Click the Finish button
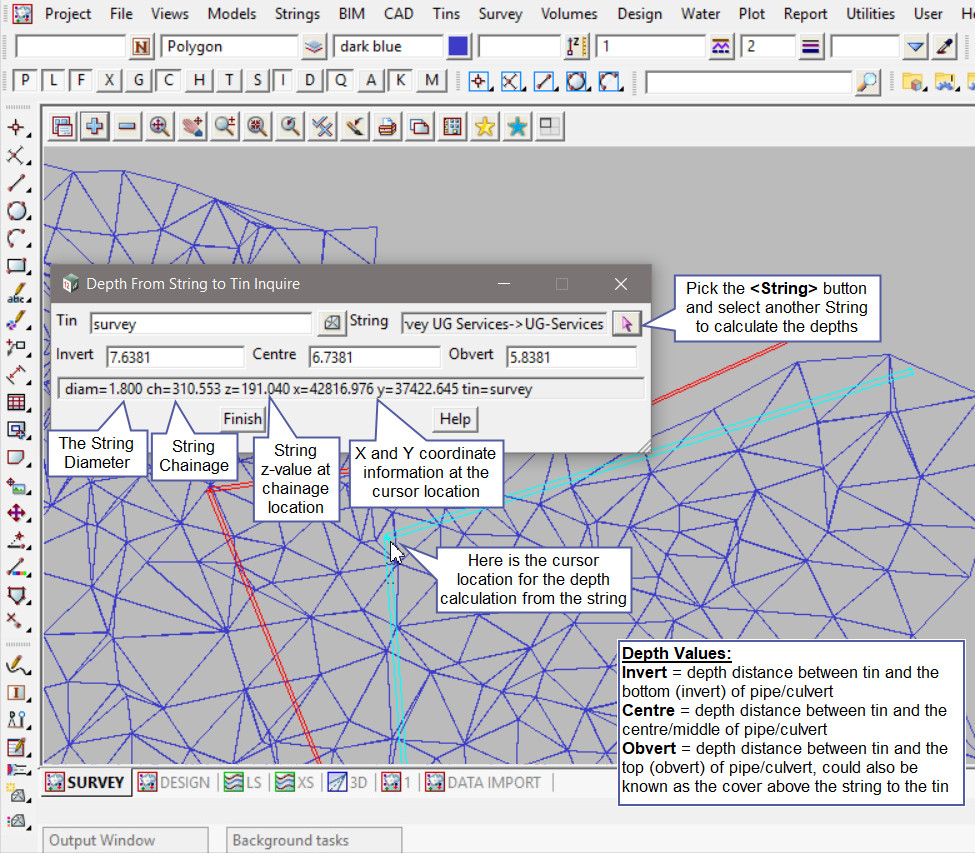 tap(241, 419)
